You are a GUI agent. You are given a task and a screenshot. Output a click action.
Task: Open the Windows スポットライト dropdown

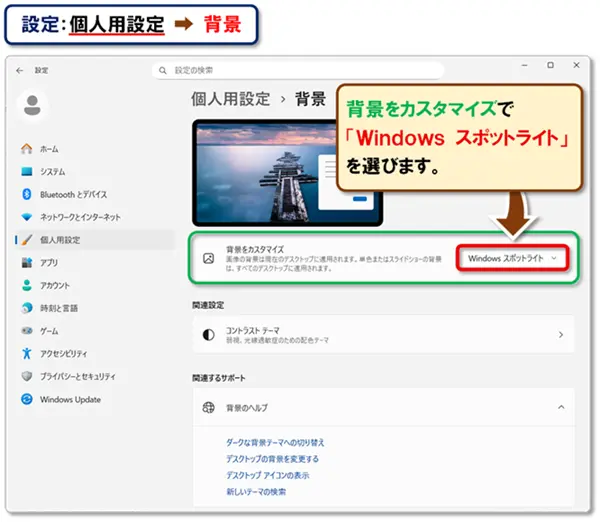coord(512,258)
